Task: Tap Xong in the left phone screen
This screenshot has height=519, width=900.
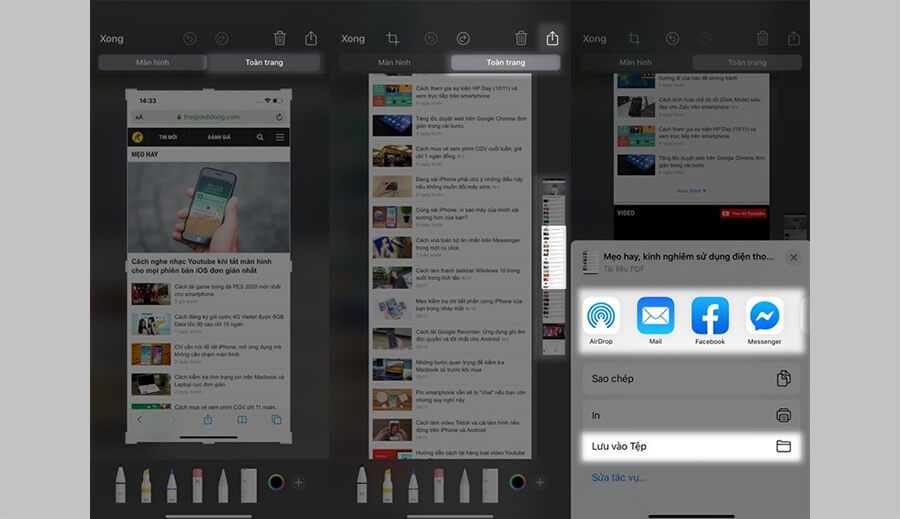Action: click(x=111, y=38)
